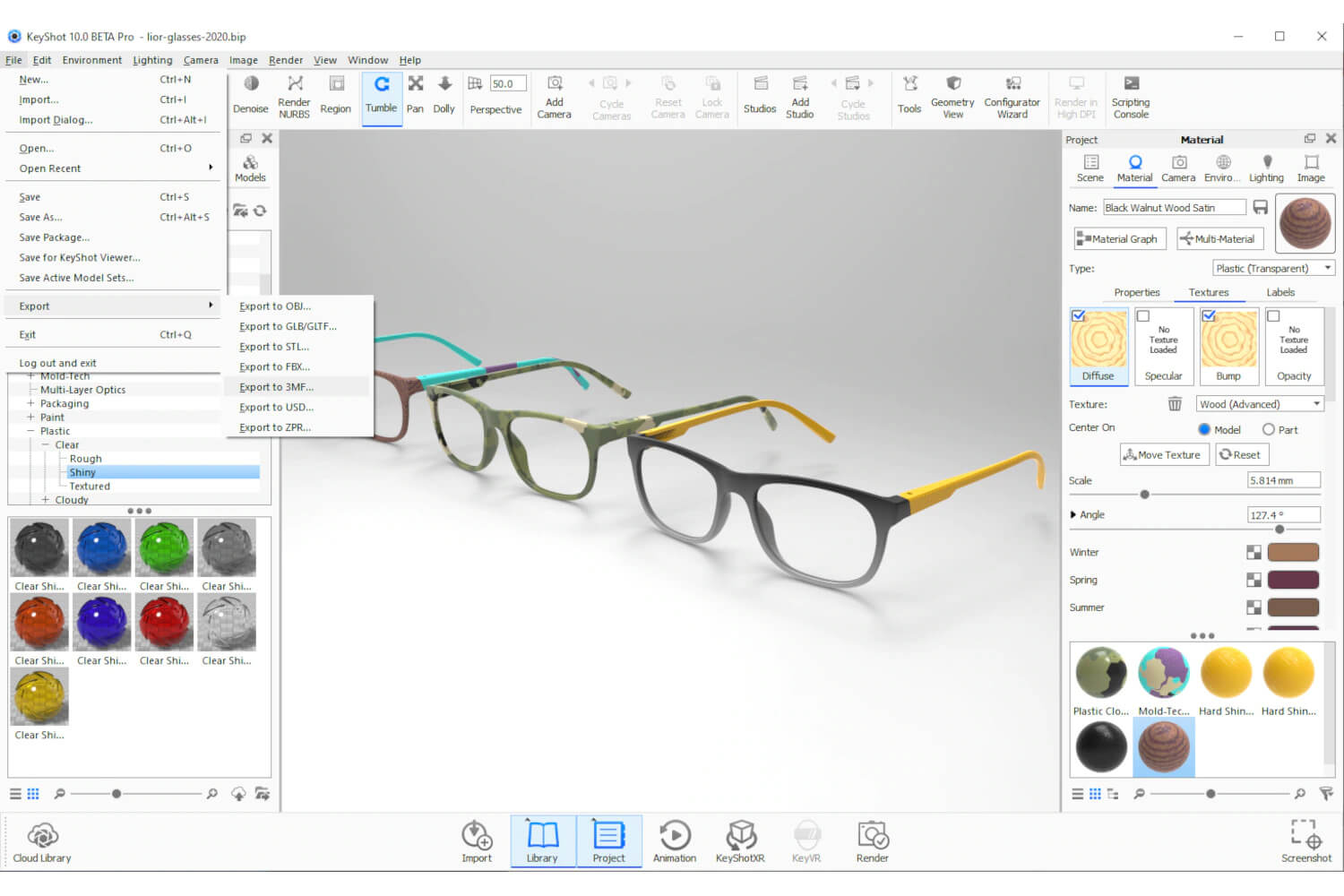Viewport: 1344px width, 896px height.
Task: Open the material Type dropdown
Action: (x=1273, y=268)
